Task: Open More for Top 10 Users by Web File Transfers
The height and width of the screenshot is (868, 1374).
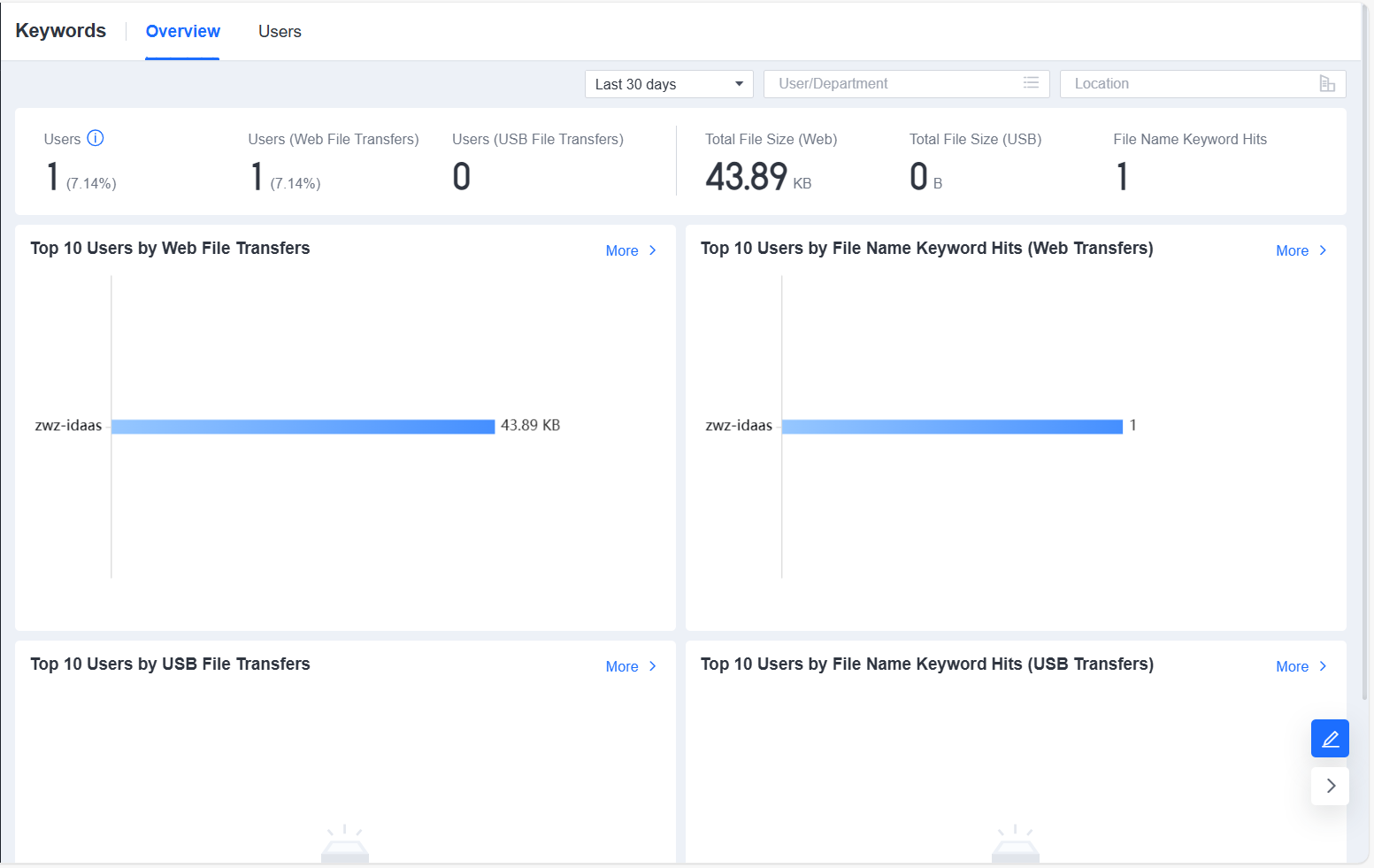Action: [x=631, y=250]
